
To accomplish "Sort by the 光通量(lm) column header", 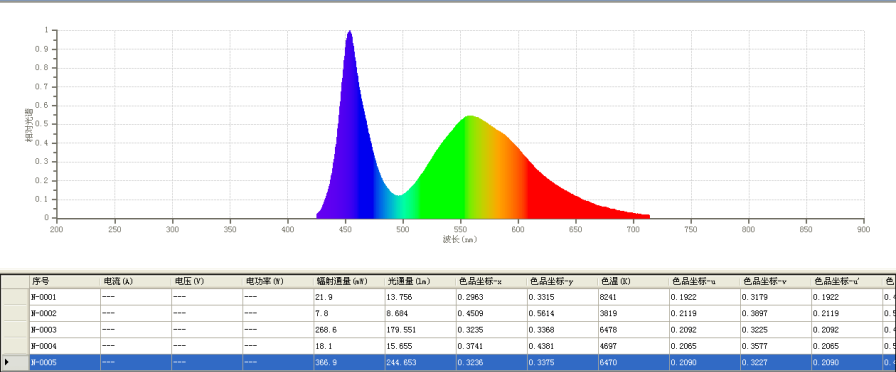I will click(420, 281).
